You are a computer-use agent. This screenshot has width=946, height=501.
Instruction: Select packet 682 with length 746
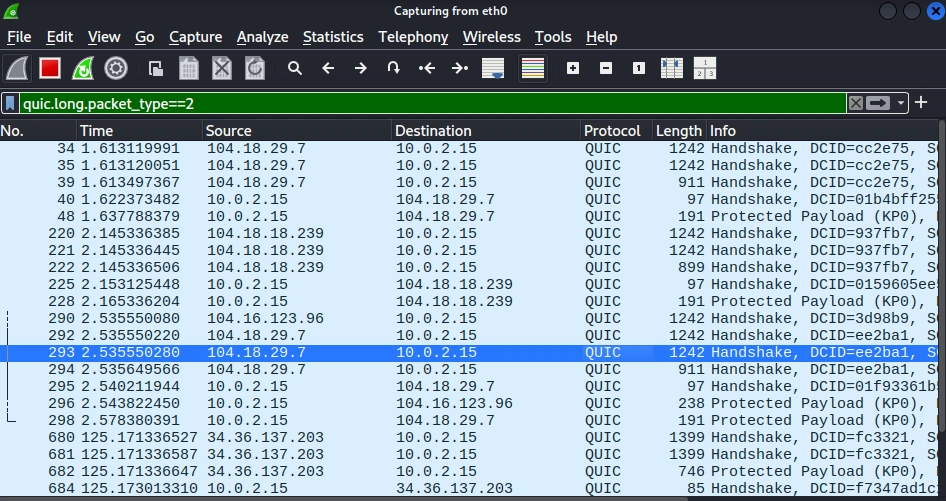(469, 471)
